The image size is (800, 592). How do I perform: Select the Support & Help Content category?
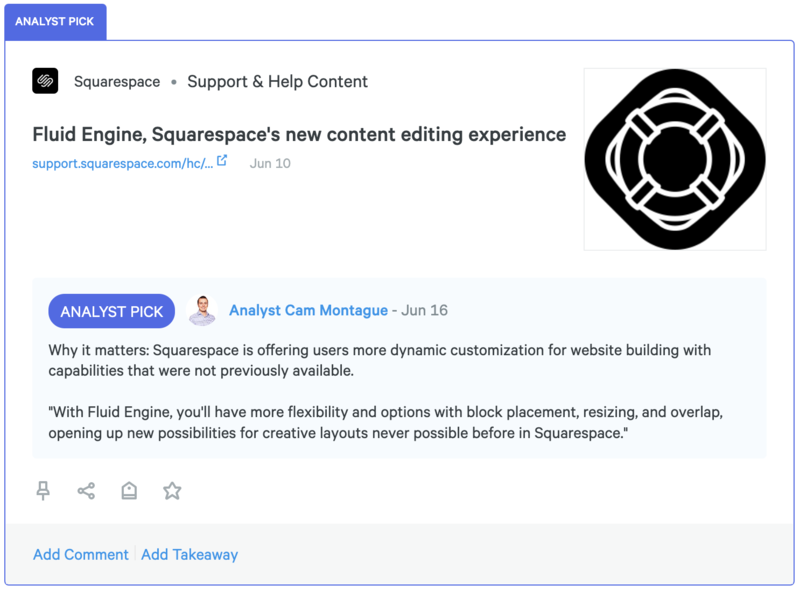[277, 82]
